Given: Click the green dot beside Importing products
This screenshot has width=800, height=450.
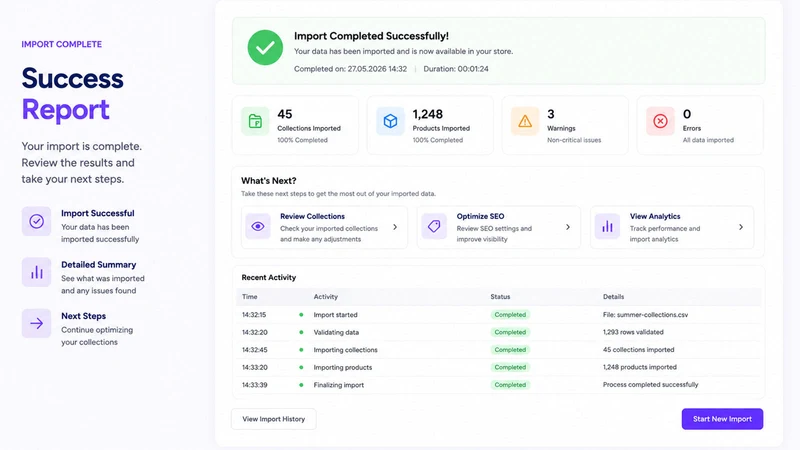Looking at the screenshot, I should click(301, 367).
